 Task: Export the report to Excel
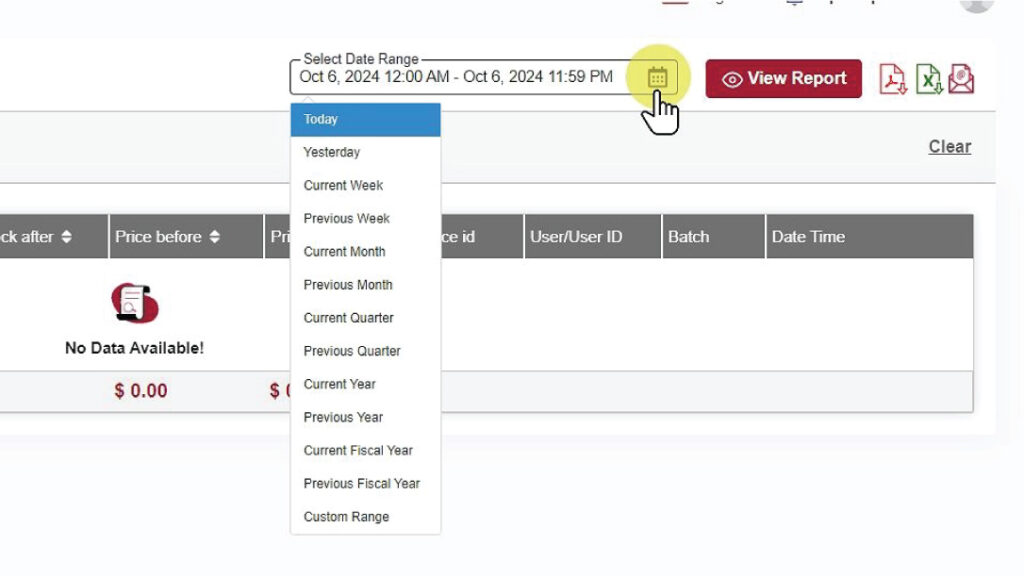[x=928, y=79]
